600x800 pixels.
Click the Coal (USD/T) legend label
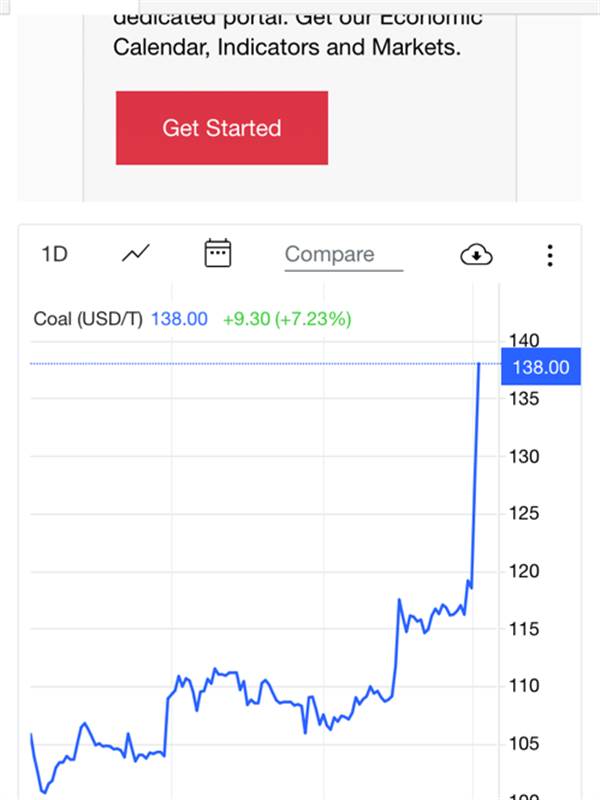[x=88, y=319]
